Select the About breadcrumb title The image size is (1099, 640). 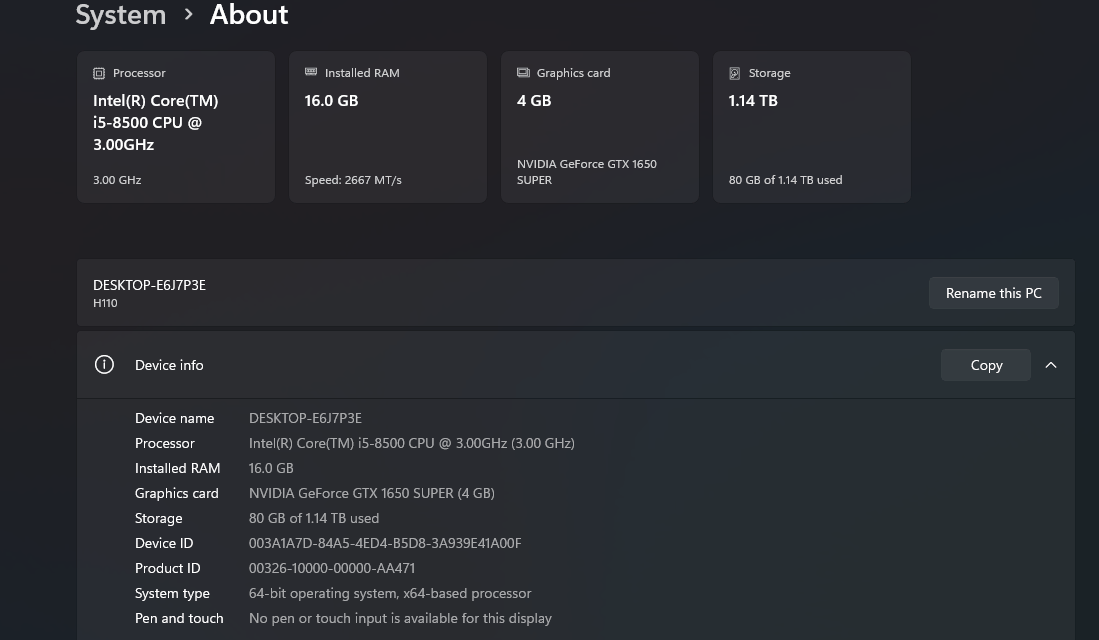[249, 15]
